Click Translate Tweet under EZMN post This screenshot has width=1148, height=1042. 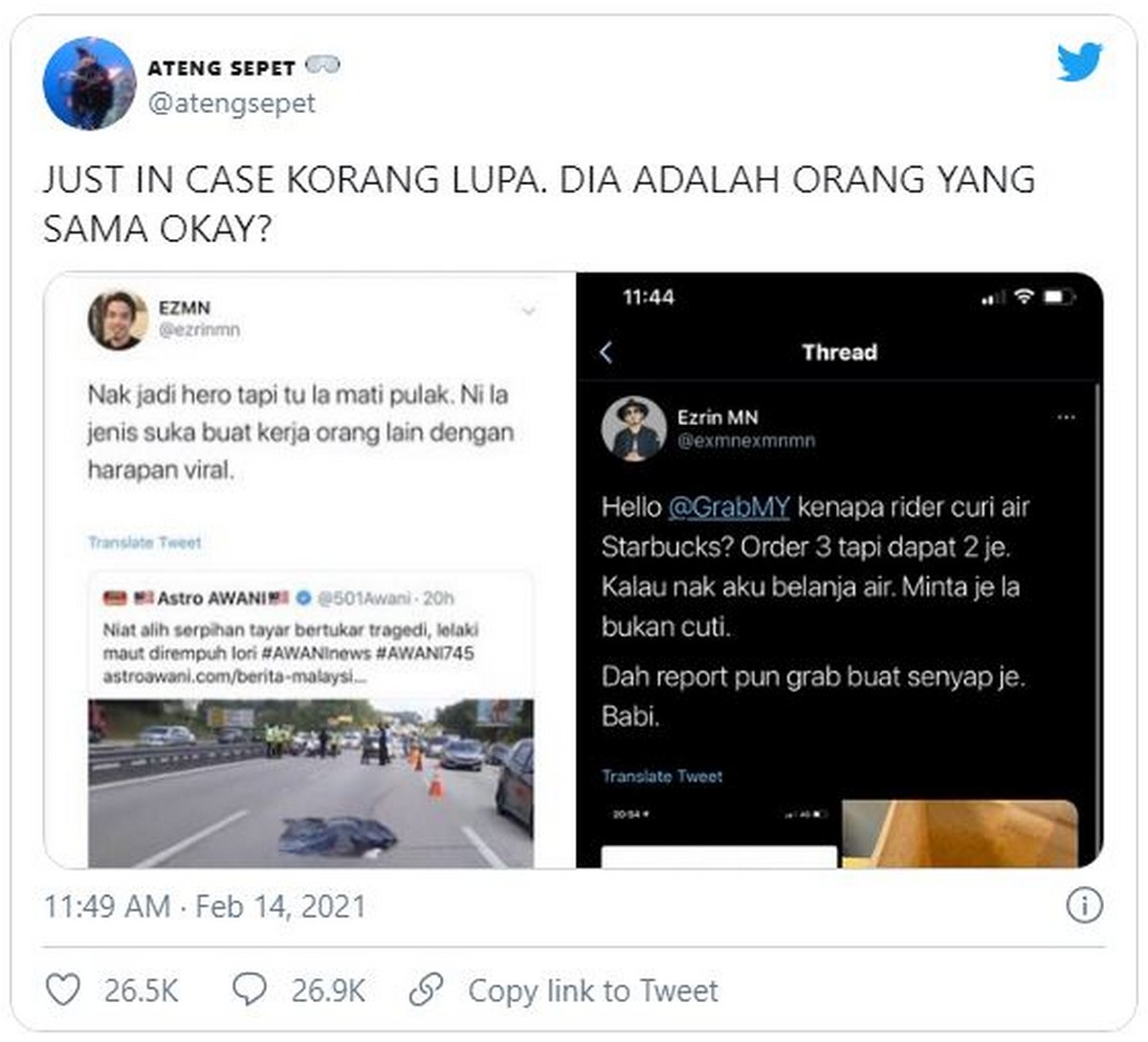pos(144,543)
